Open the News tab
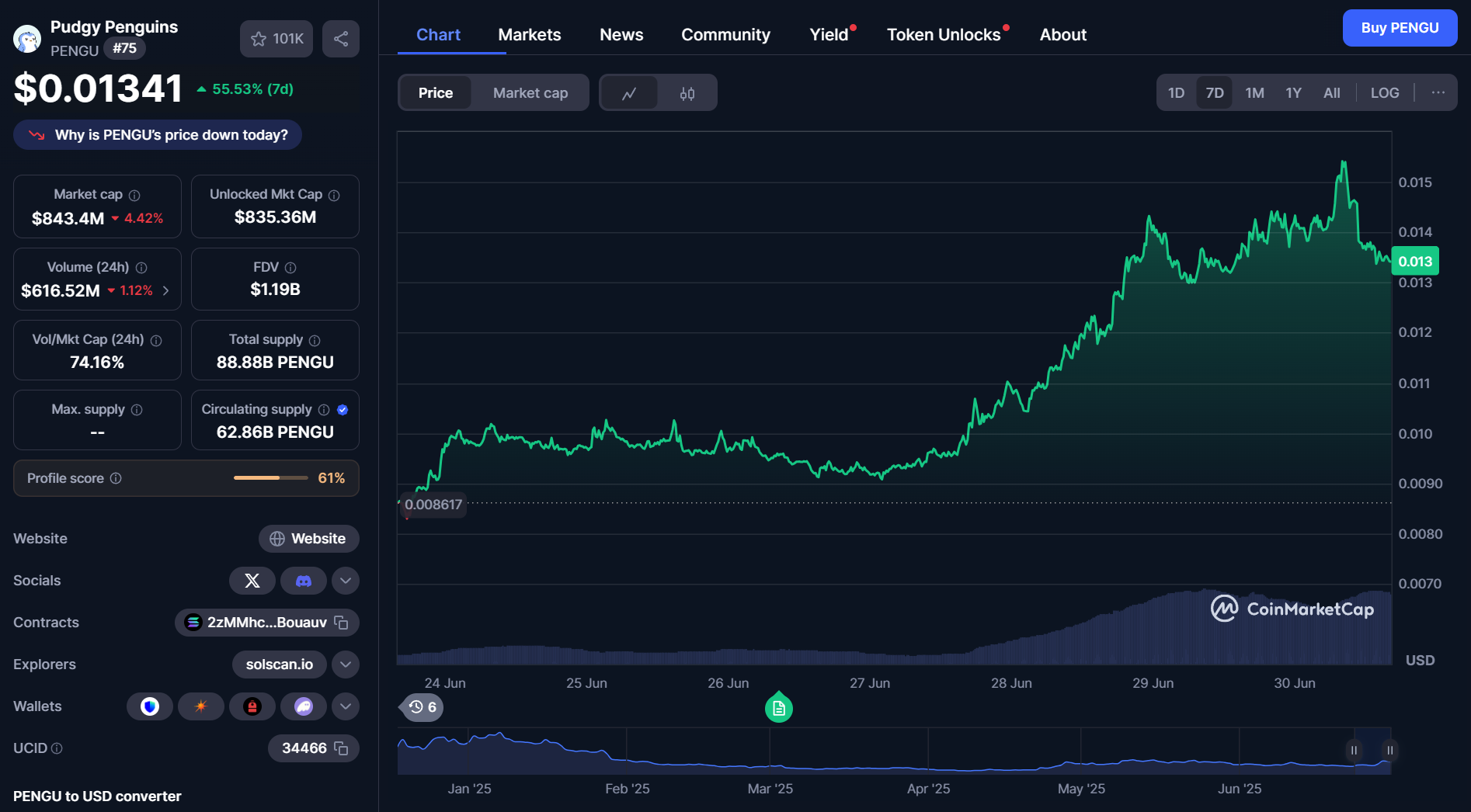The image size is (1471, 812). click(621, 35)
